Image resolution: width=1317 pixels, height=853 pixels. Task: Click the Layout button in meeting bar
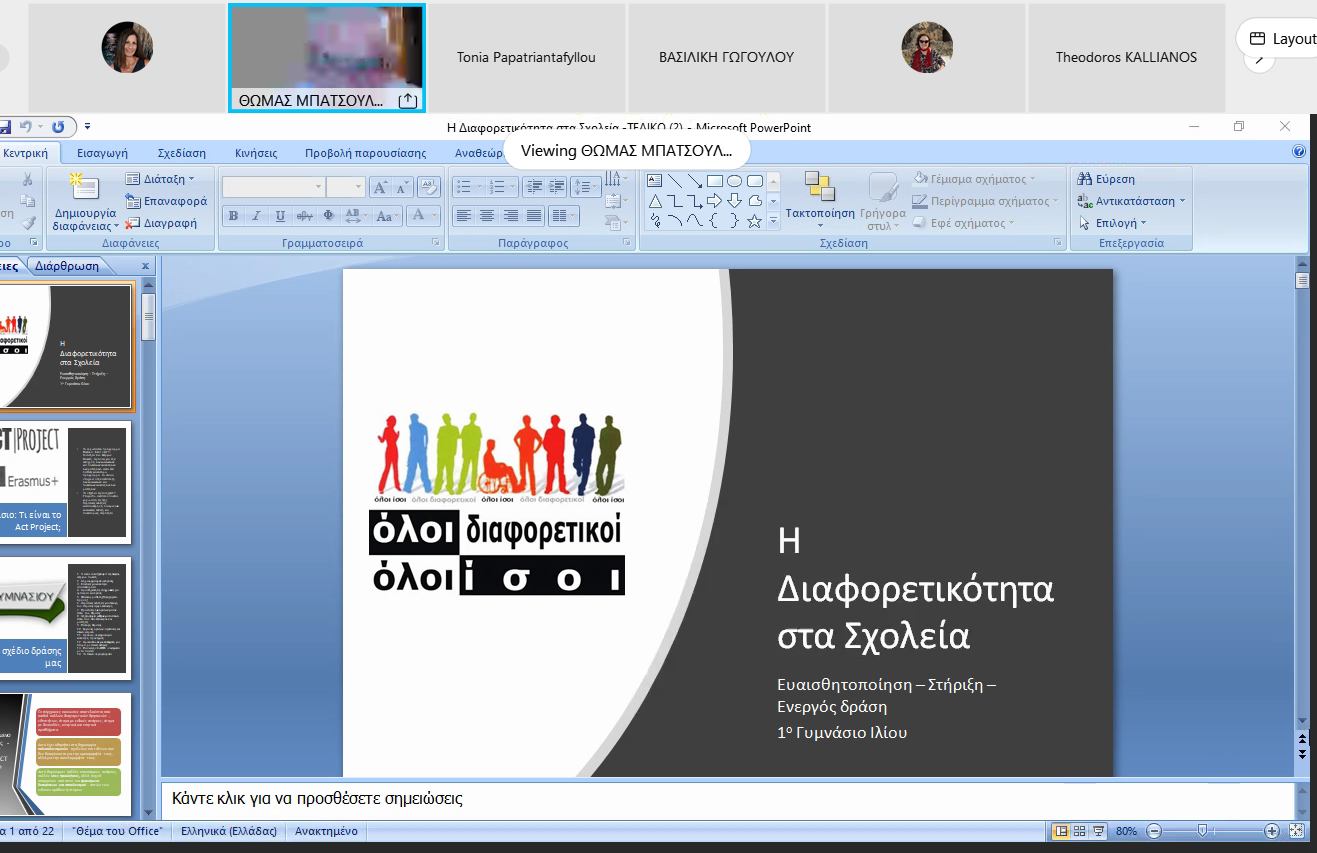(1281, 39)
